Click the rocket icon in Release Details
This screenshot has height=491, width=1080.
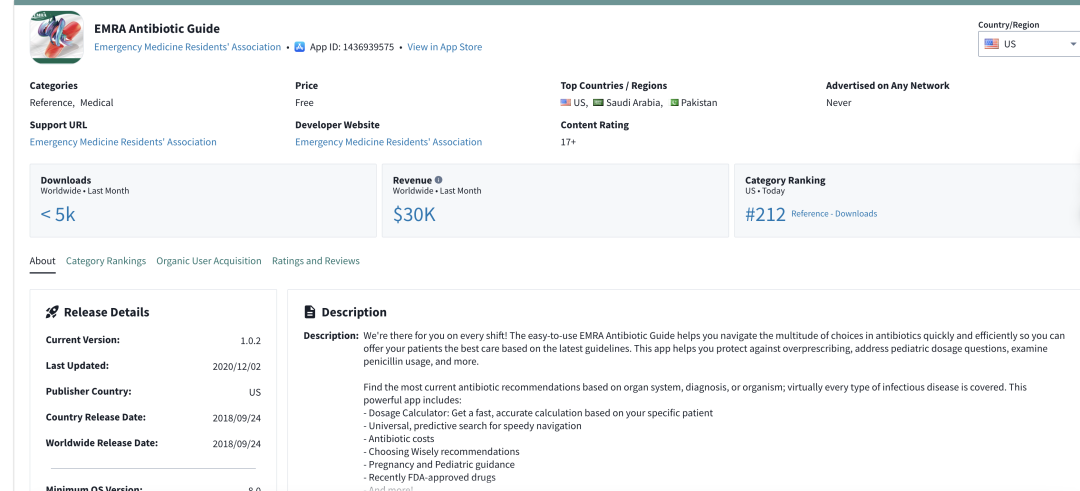[52, 312]
